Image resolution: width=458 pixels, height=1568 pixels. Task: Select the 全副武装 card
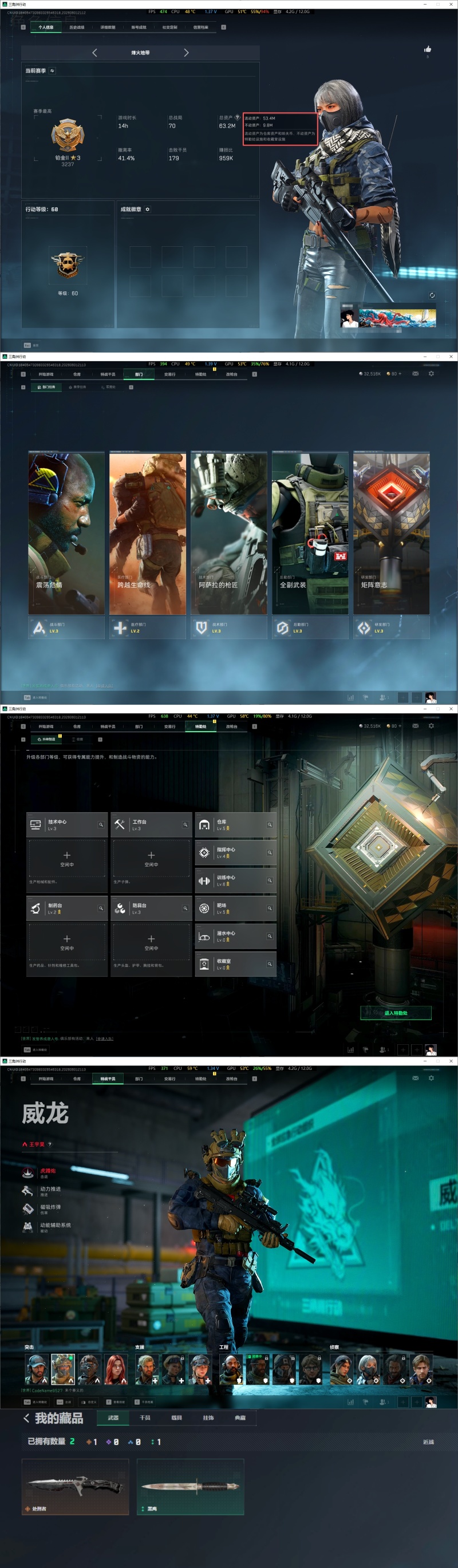[x=310, y=533]
